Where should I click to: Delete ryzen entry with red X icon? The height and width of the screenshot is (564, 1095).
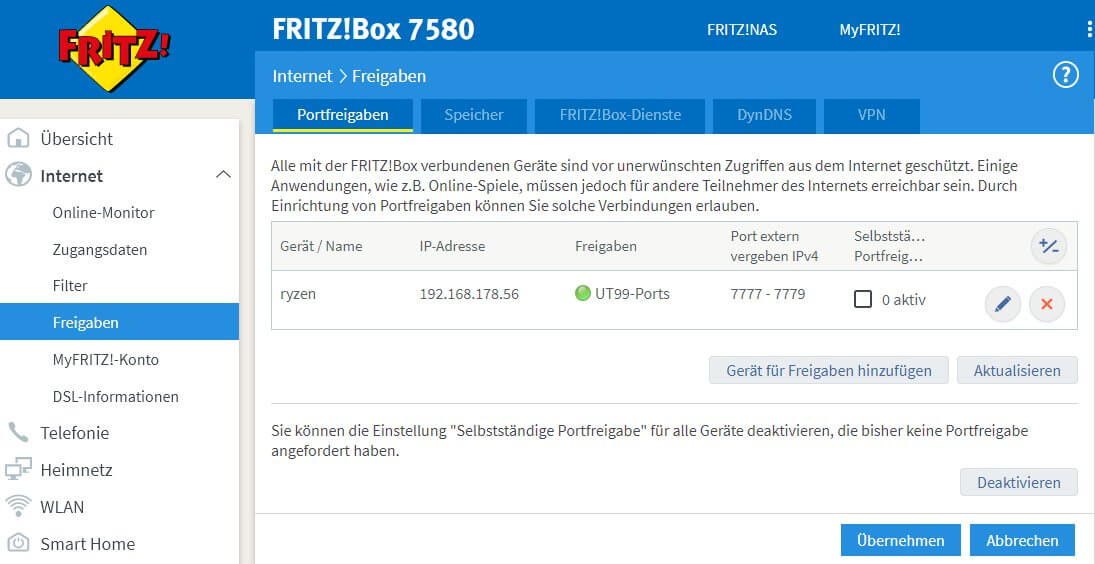[x=1047, y=304]
